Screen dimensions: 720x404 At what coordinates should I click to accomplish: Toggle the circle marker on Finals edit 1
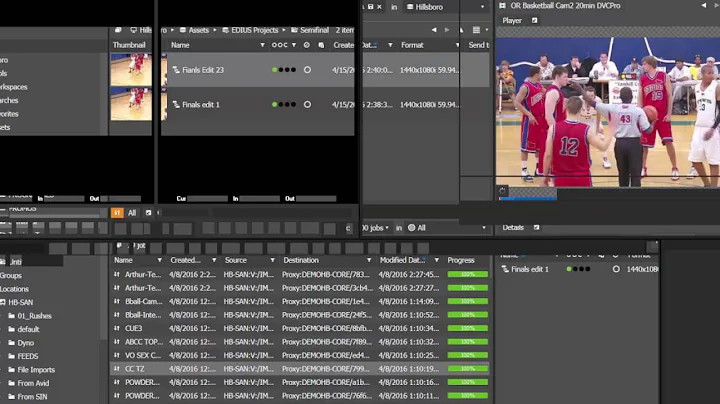click(x=307, y=105)
